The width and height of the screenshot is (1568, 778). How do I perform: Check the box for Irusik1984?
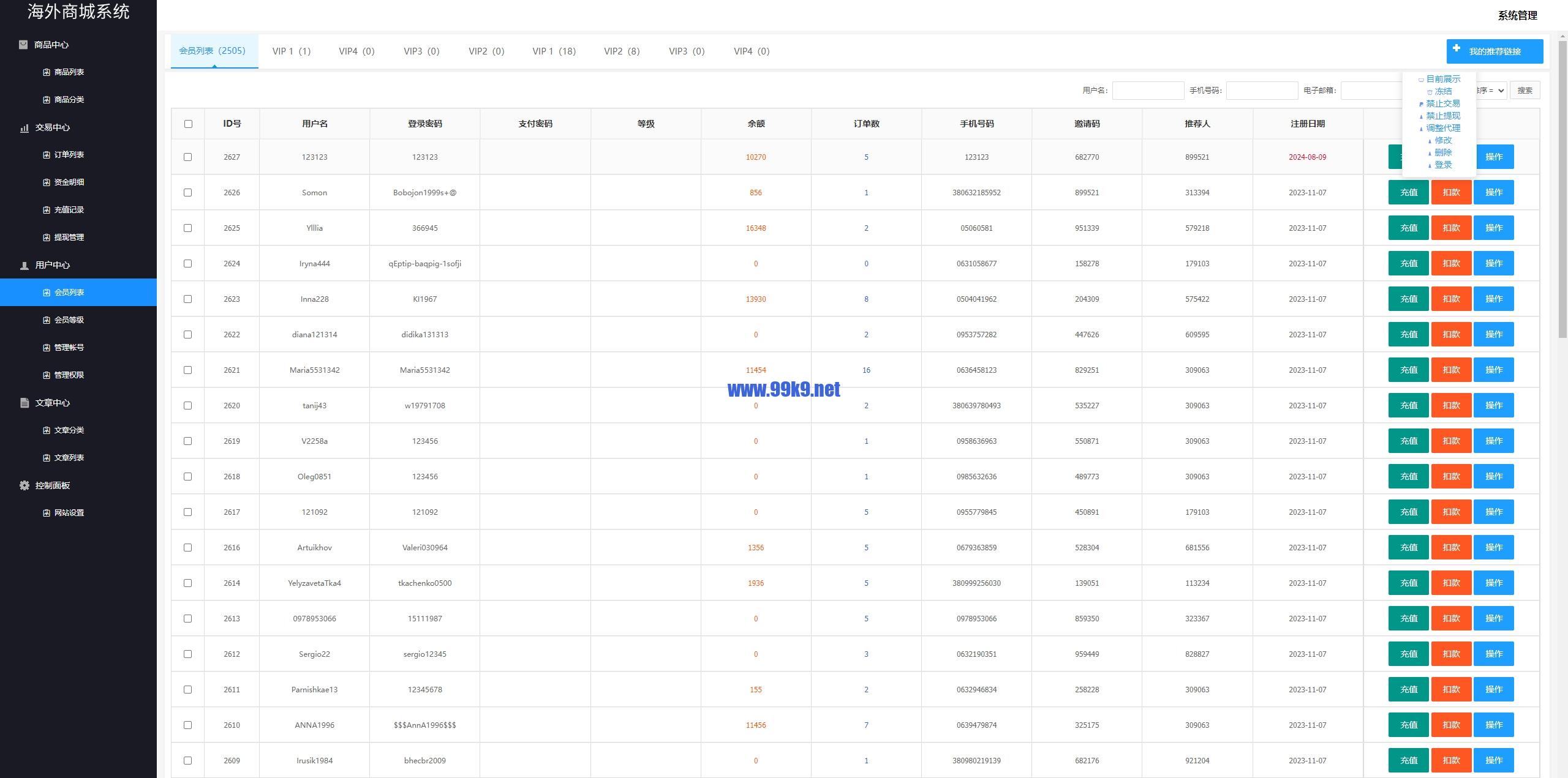point(188,761)
